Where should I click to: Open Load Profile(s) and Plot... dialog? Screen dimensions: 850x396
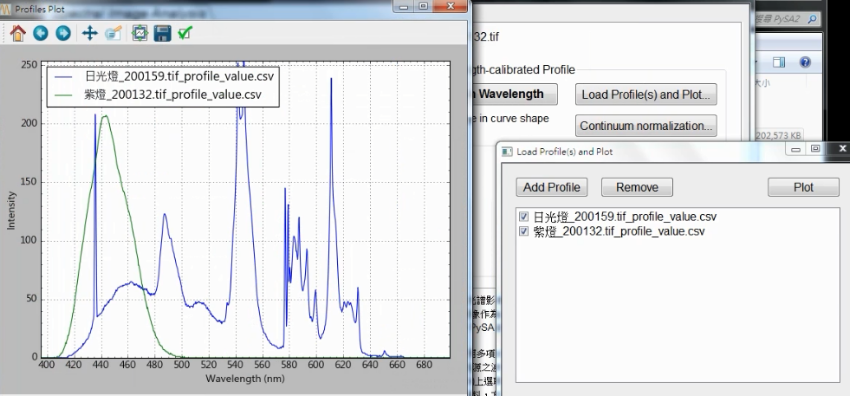(x=646, y=94)
